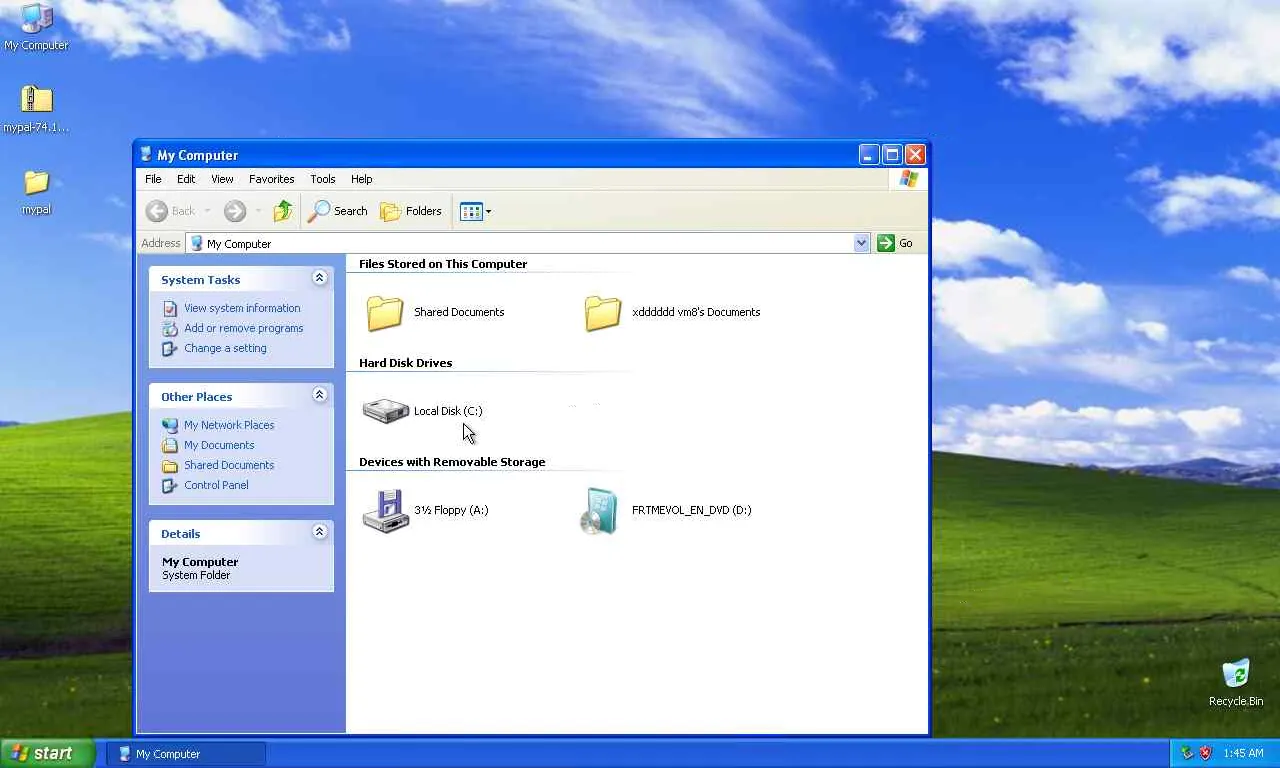
Task: Open the Edit menu
Action: (x=186, y=179)
